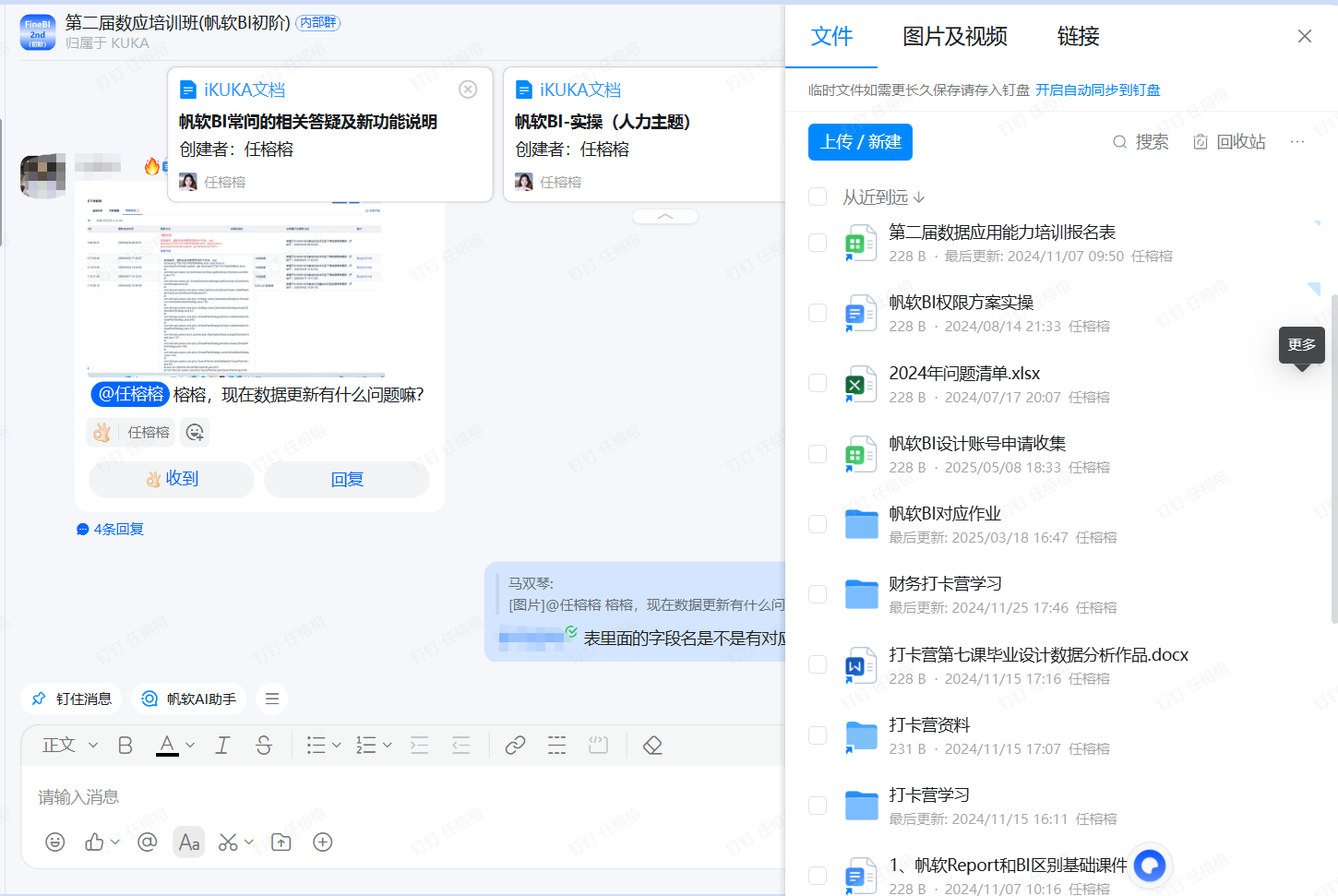
Task: Click the 上传 / 新建 button
Action: click(x=860, y=142)
